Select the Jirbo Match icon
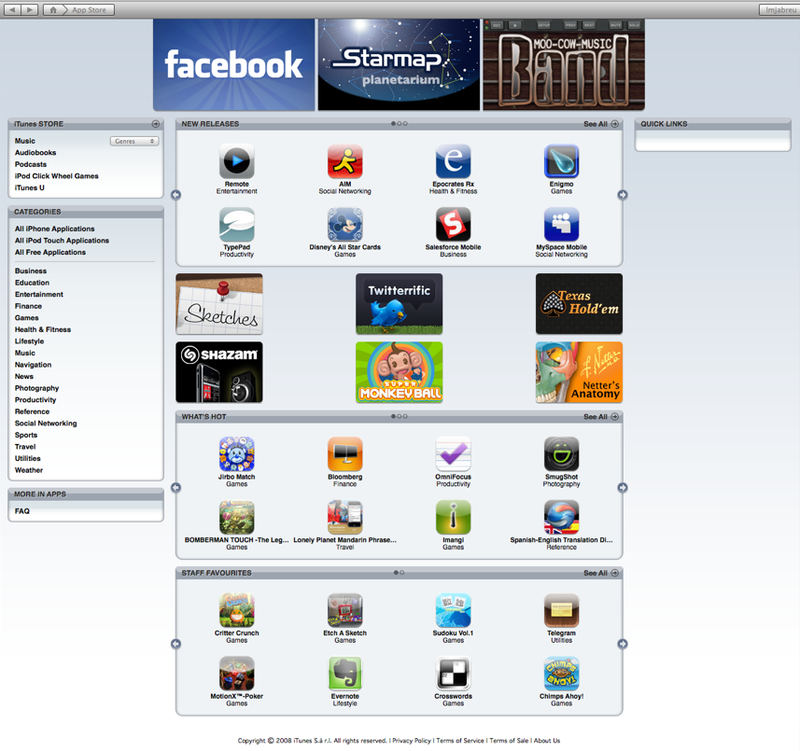800x751 pixels. click(x=237, y=454)
